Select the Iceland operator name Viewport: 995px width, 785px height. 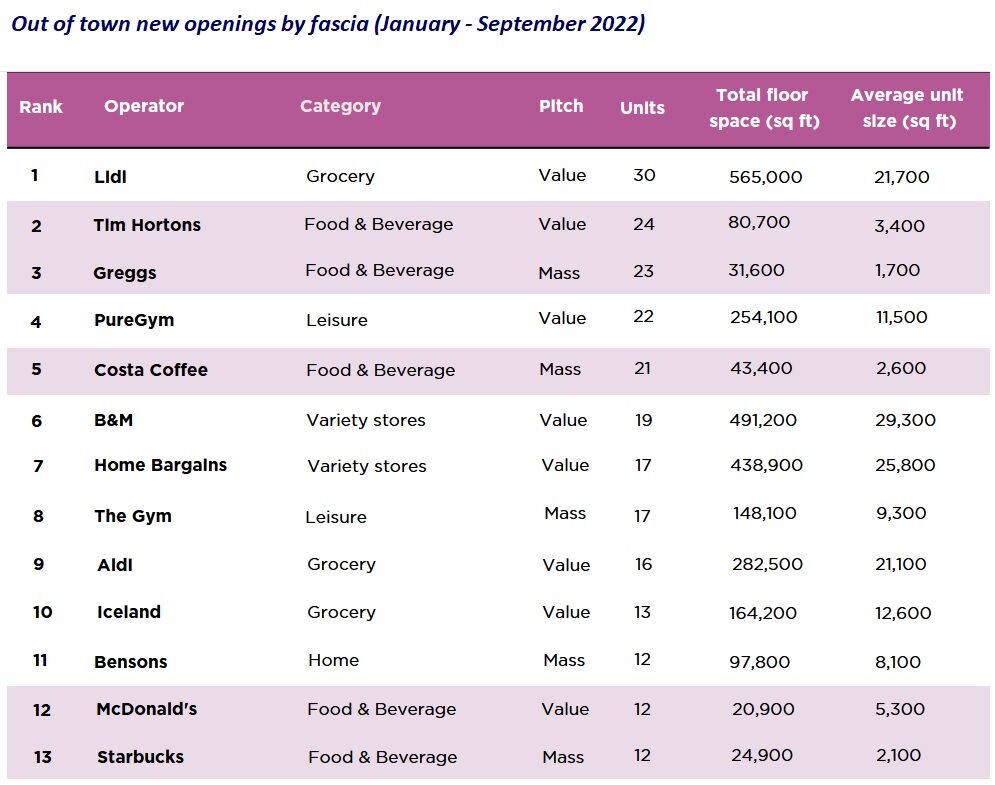(x=129, y=612)
